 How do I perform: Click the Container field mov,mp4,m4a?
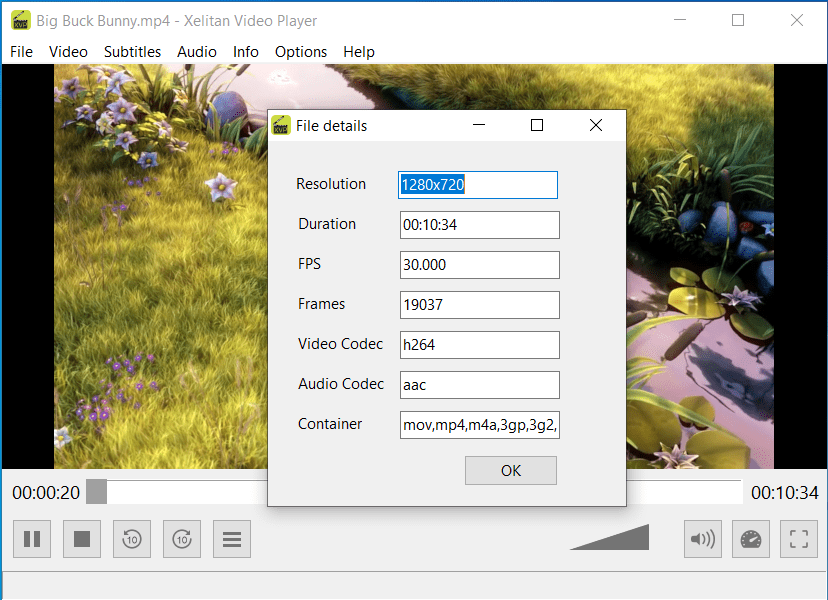pos(479,425)
